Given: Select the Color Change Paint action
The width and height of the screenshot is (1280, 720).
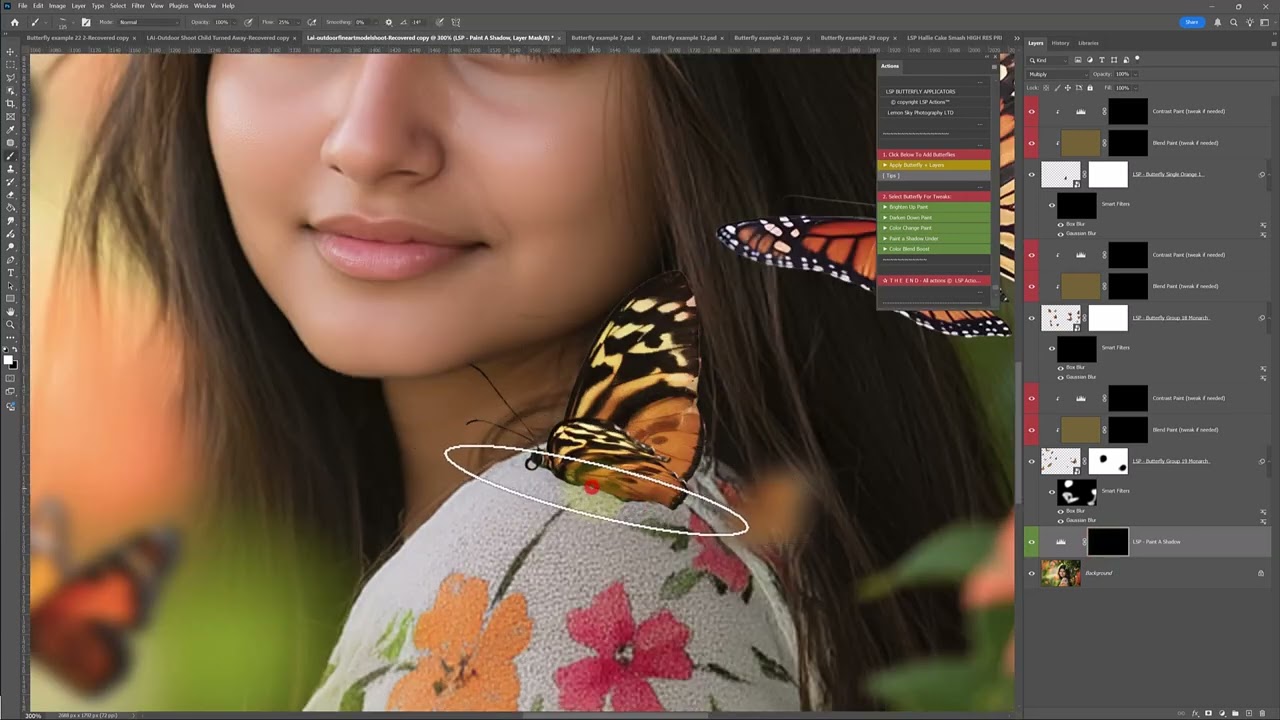Looking at the screenshot, I should pos(934,228).
